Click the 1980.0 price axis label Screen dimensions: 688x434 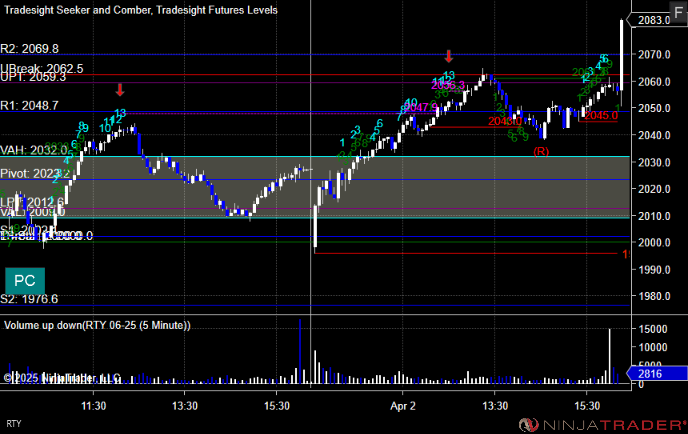pyautogui.click(x=654, y=297)
